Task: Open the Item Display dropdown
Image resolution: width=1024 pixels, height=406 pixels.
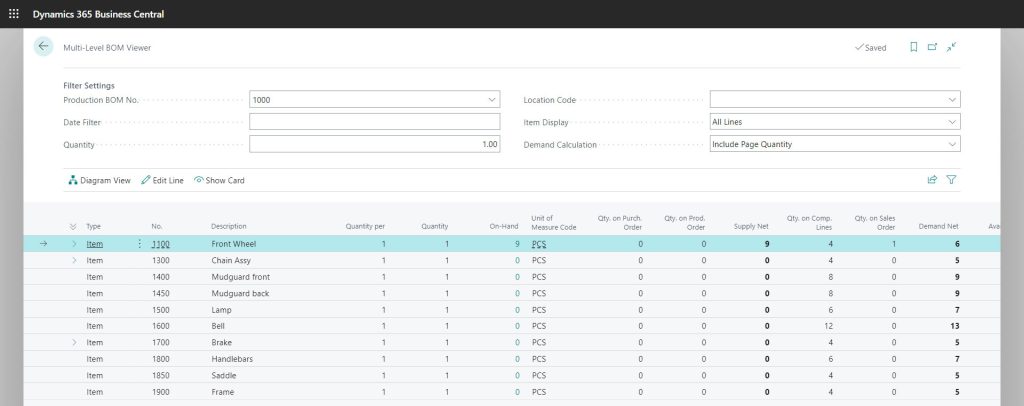Action: coord(951,122)
